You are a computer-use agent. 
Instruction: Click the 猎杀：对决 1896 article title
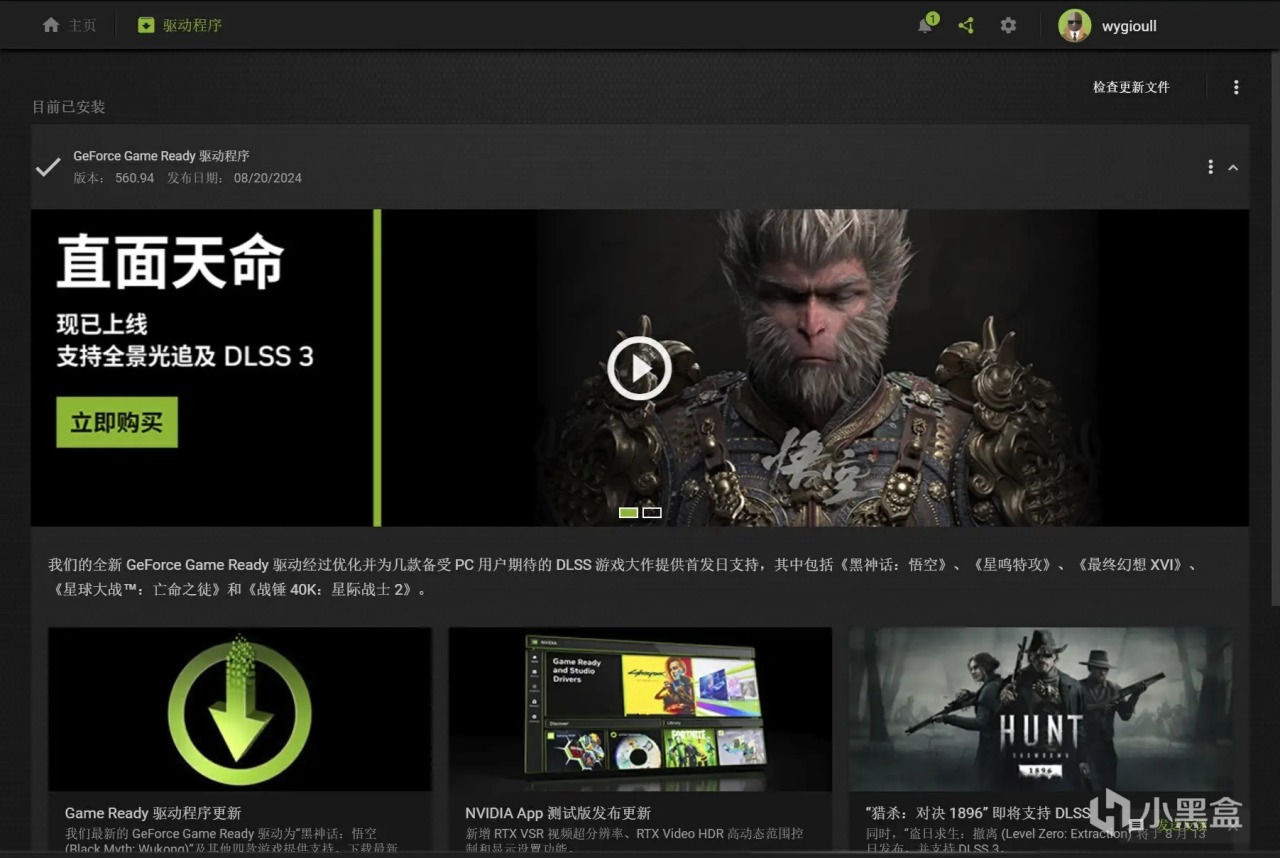point(978,813)
